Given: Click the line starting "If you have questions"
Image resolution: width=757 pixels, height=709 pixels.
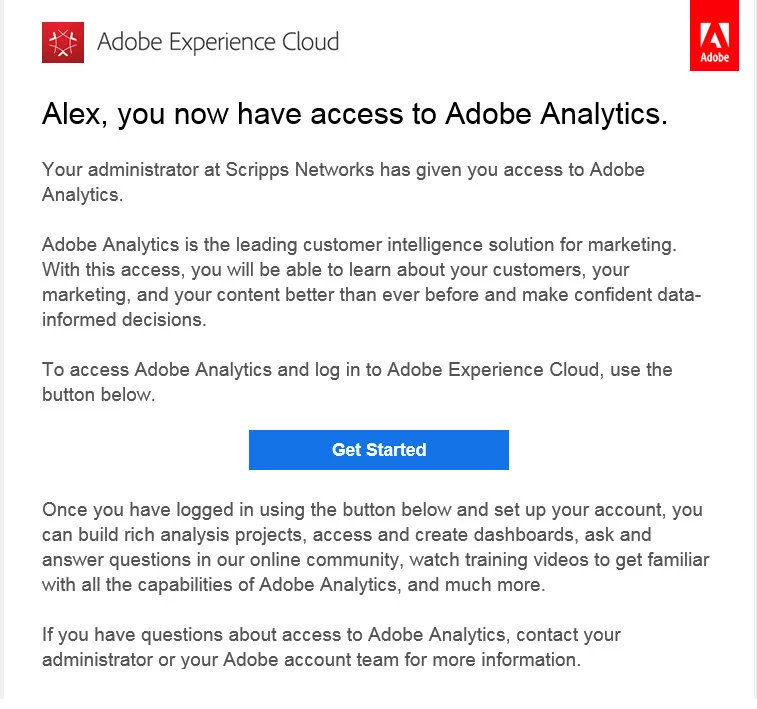Looking at the screenshot, I should [331, 635].
